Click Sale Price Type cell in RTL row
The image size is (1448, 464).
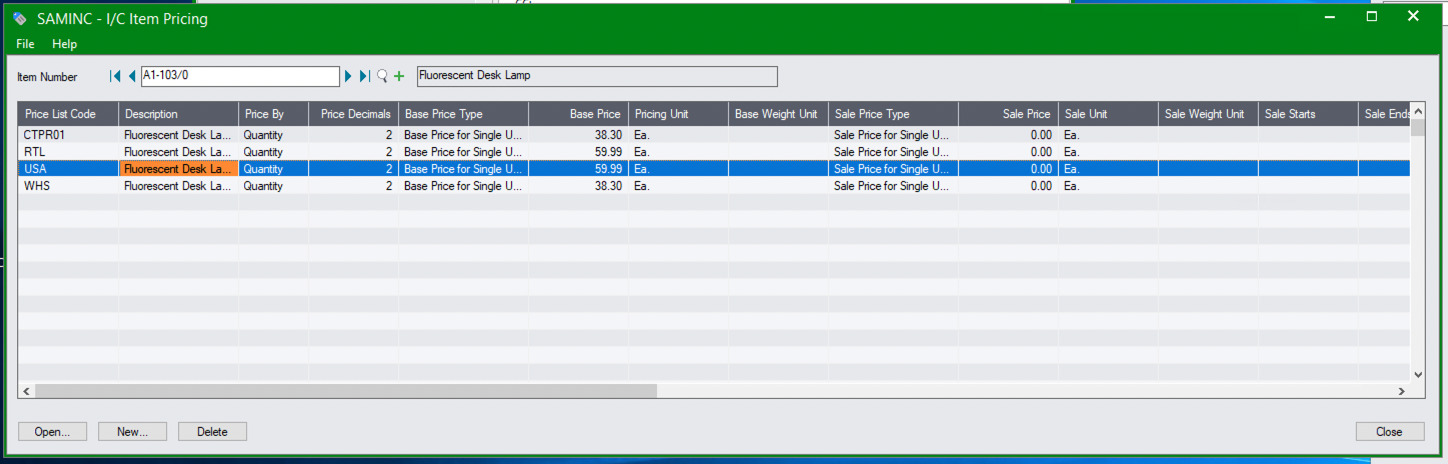(x=893, y=152)
